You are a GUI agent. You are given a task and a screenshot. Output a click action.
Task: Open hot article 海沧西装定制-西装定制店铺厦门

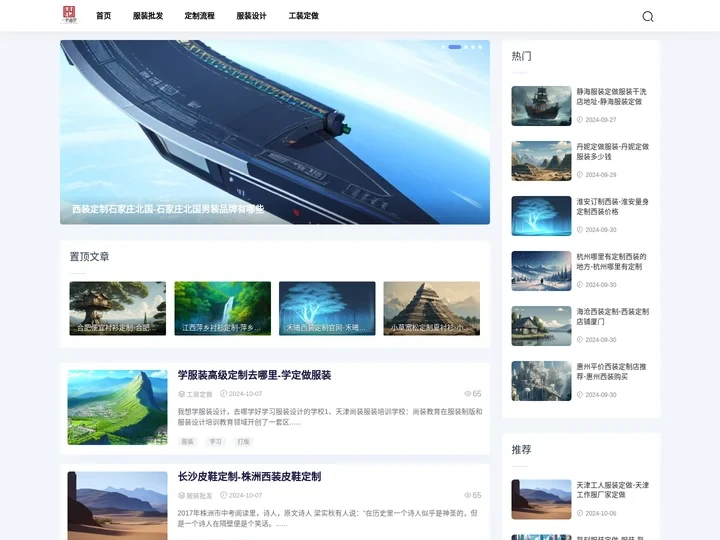613,317
